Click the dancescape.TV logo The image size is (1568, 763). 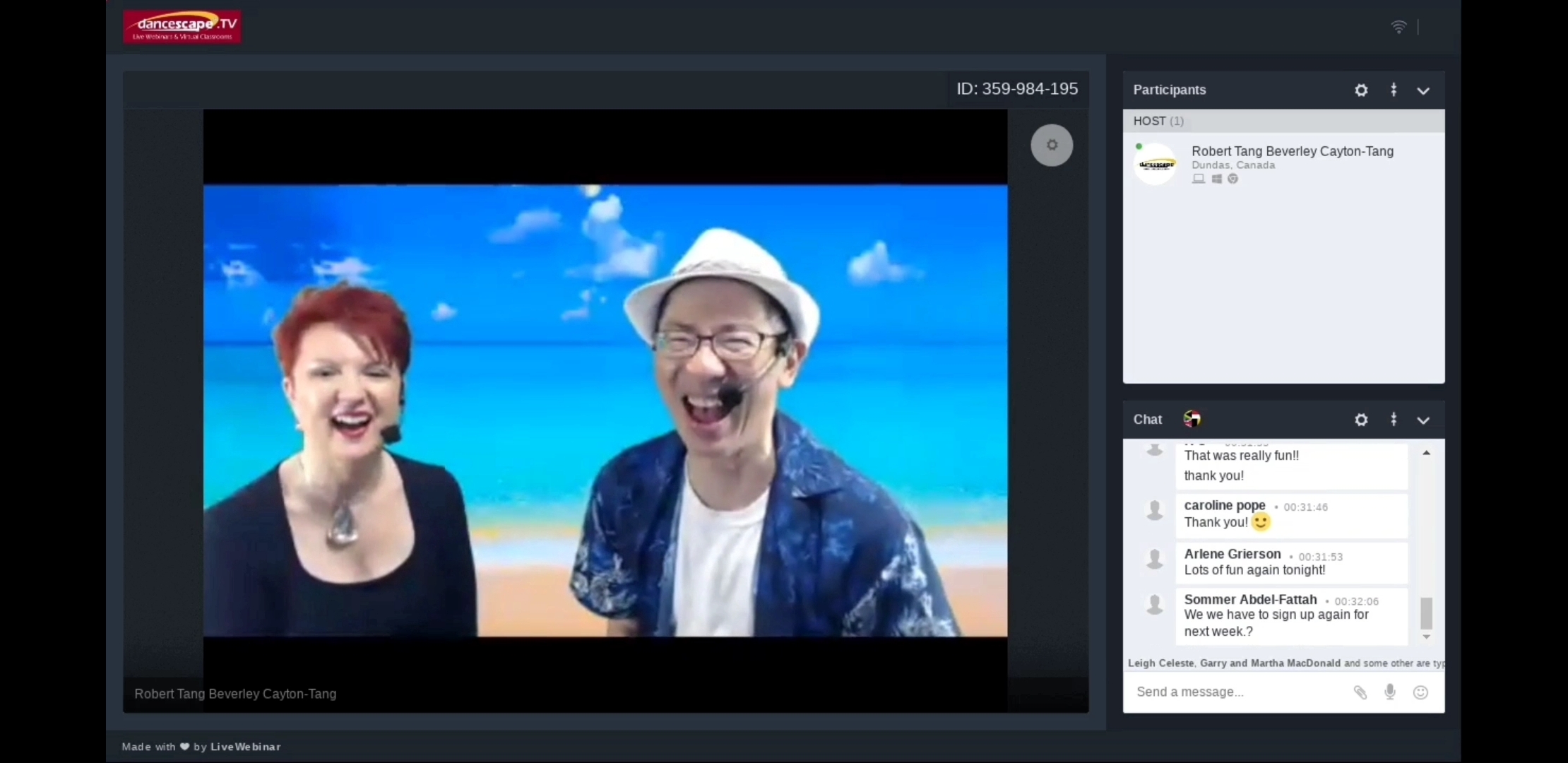tap(182, 27)
